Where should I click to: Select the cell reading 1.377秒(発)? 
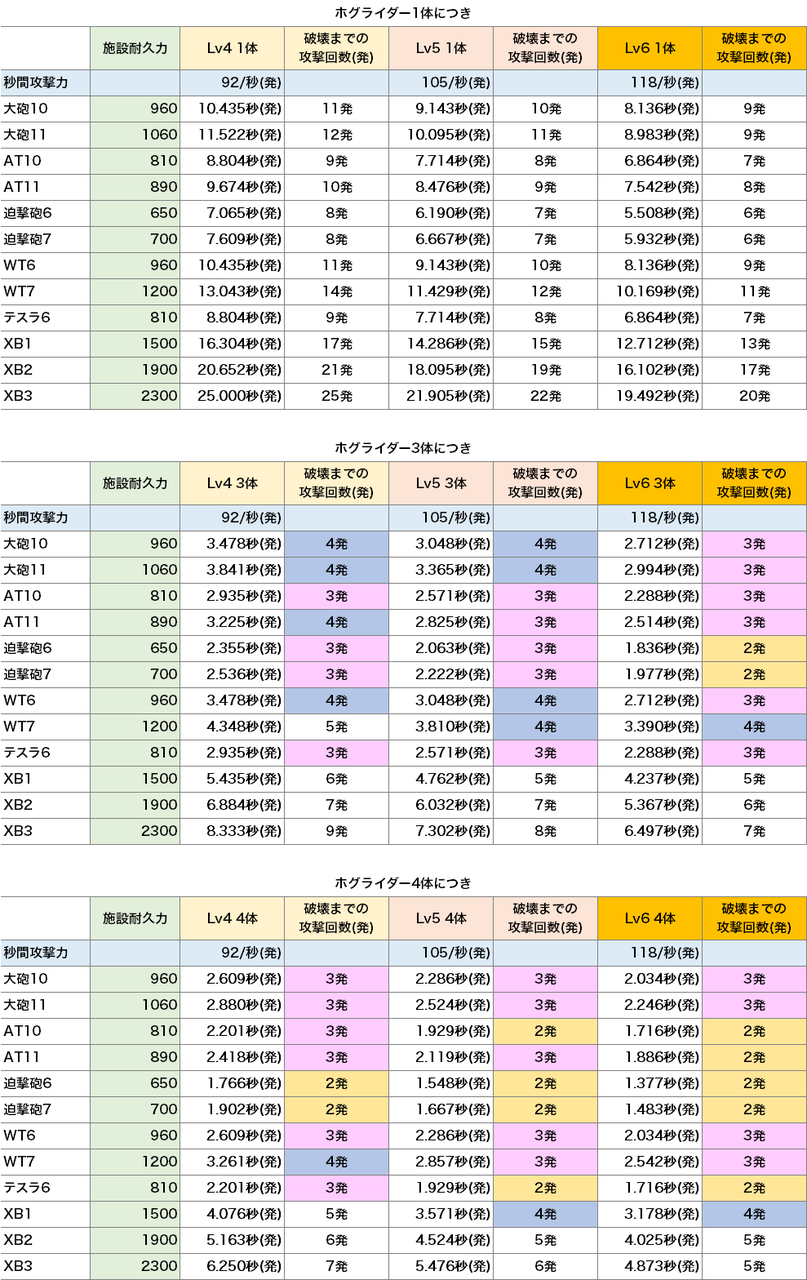(650, 1083)
